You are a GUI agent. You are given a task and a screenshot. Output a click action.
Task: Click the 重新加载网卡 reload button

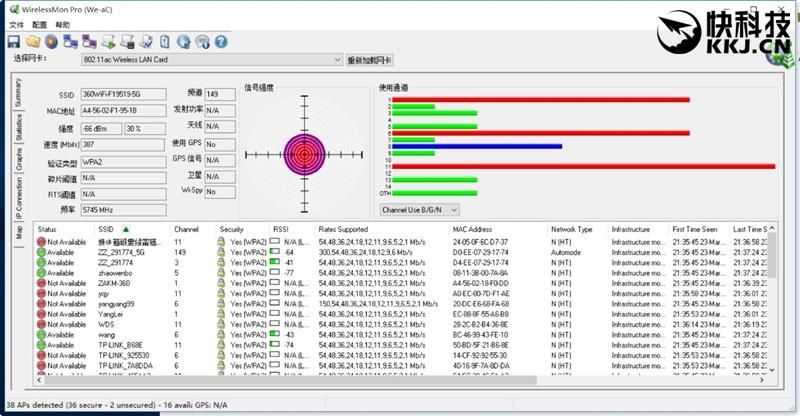pyautogui.click(x=369, y=60)
